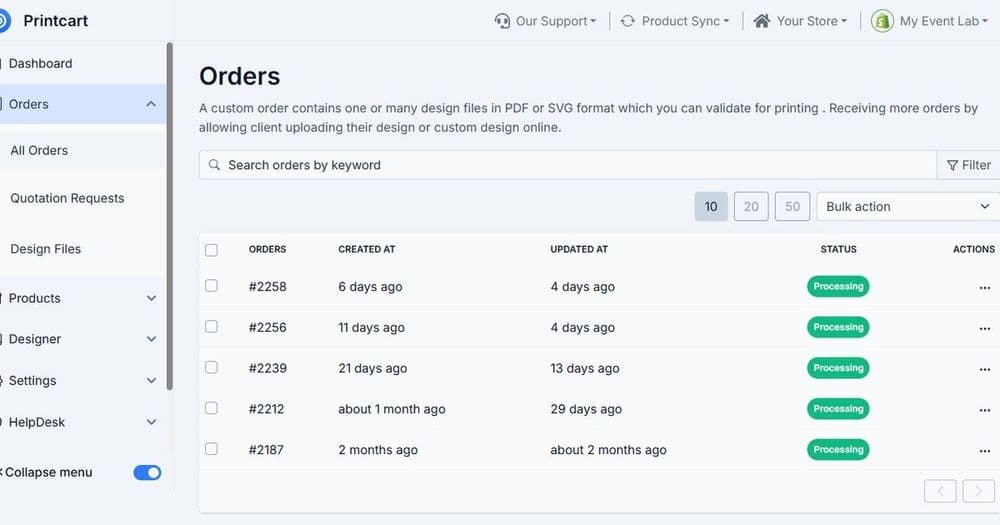
Task: Click '21 days ago' created cell
Action: (x=372, y=369)
